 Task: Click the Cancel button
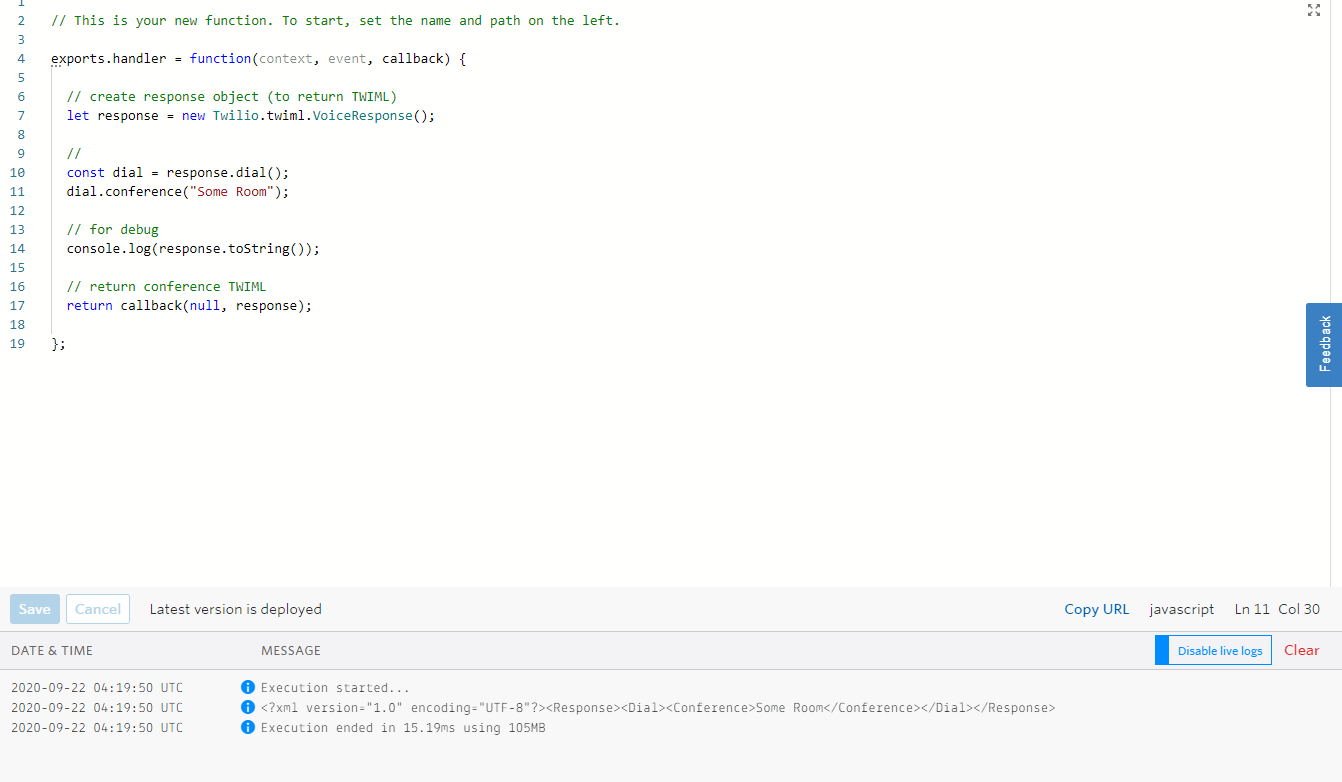click(x=98, y=609)
